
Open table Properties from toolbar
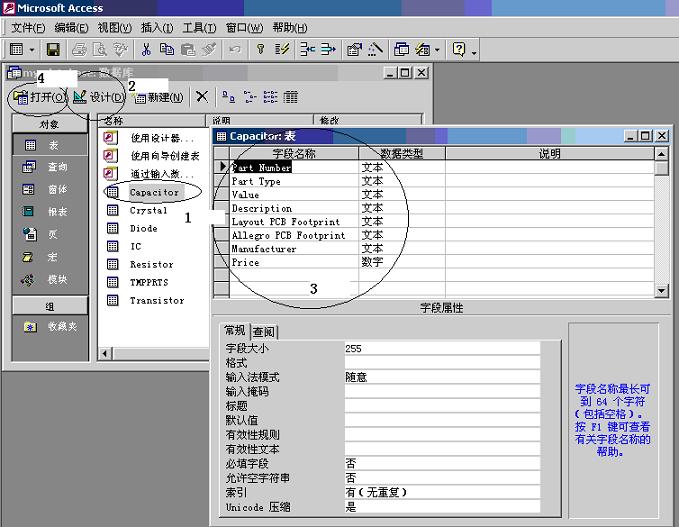click(354, 49)
